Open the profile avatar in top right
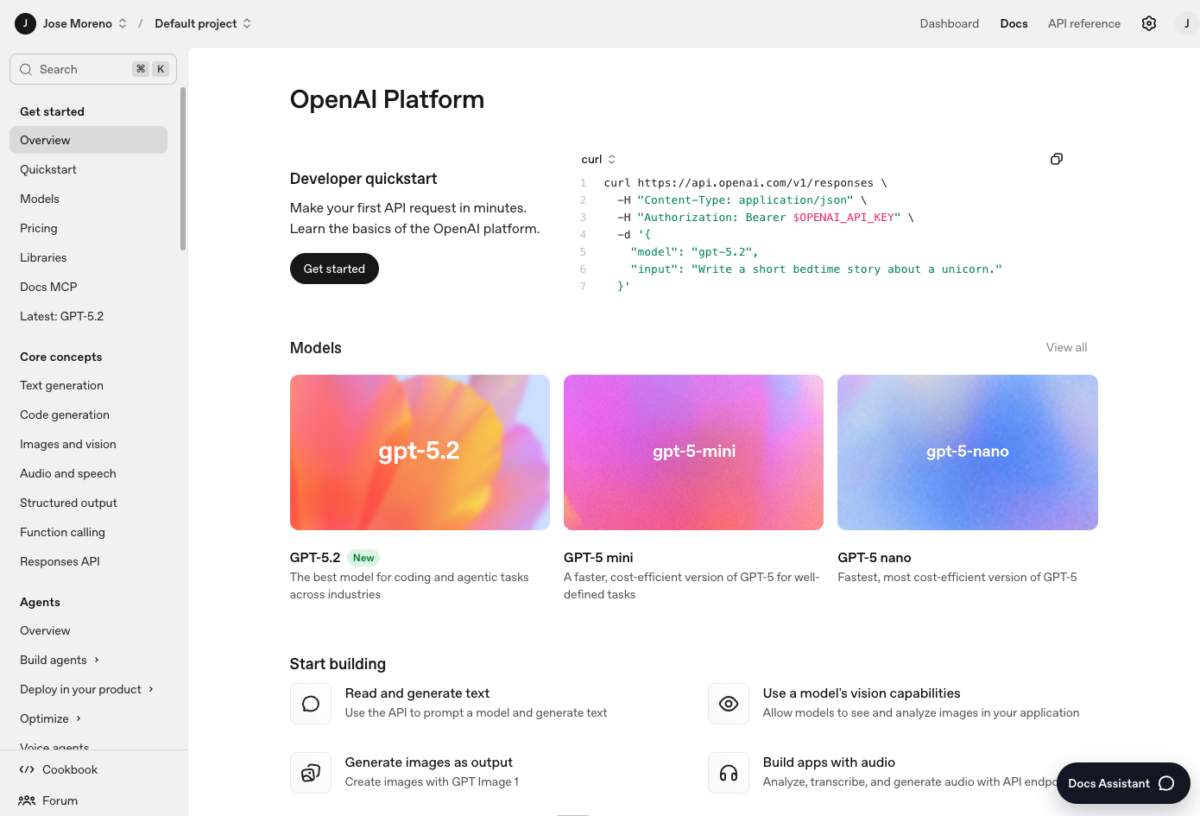Viewport: 1200px width, 816px height. [1186, 22]
